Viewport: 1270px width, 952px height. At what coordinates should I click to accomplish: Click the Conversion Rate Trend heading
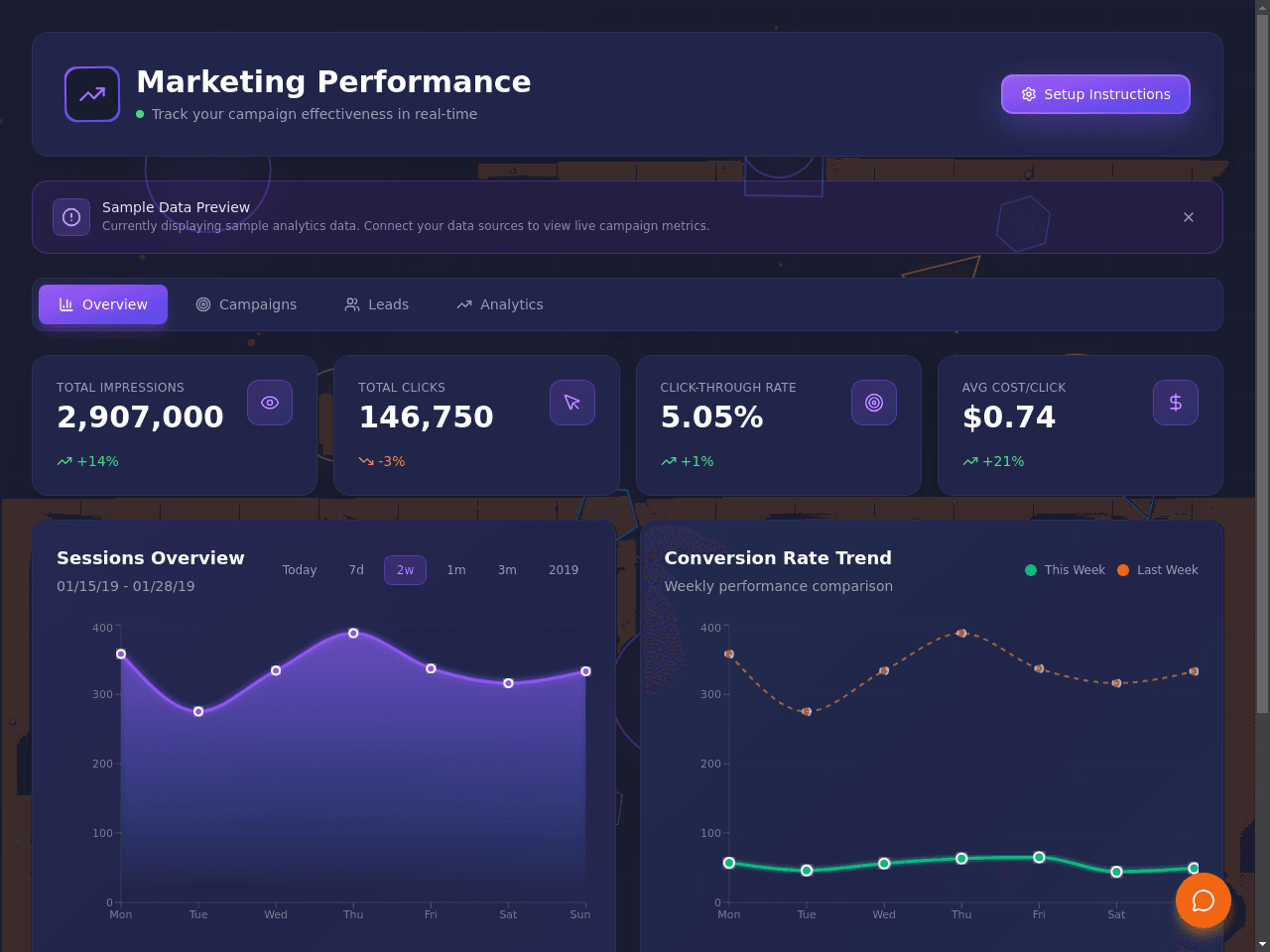pos(778,558)
